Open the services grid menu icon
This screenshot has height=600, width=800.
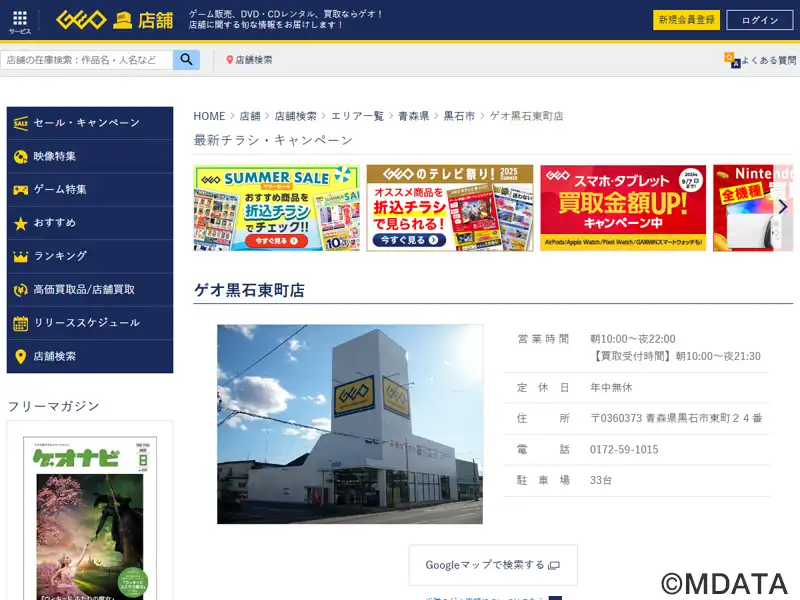20,19
